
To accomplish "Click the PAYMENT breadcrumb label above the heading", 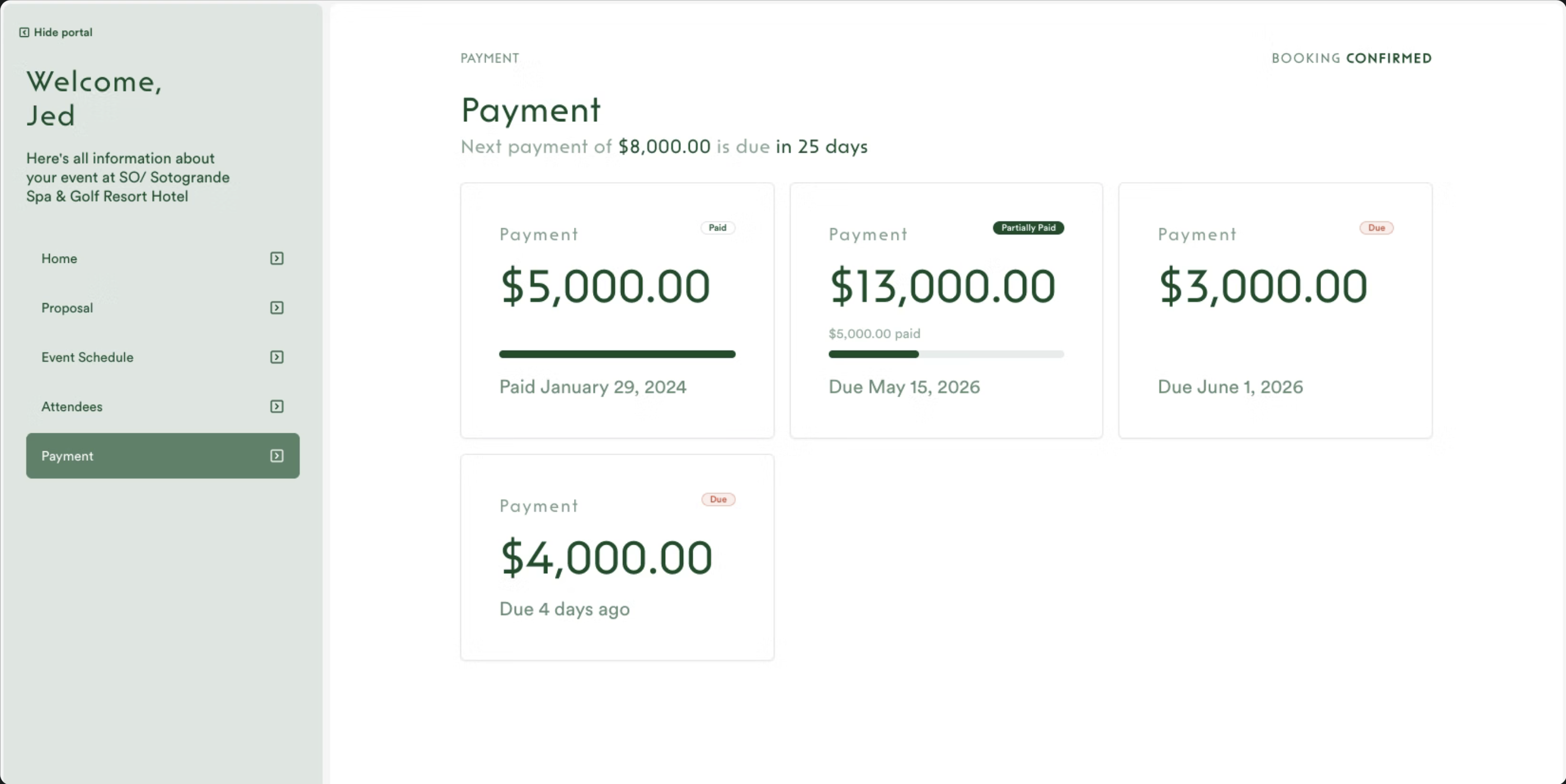I will (x=490, y=58).
